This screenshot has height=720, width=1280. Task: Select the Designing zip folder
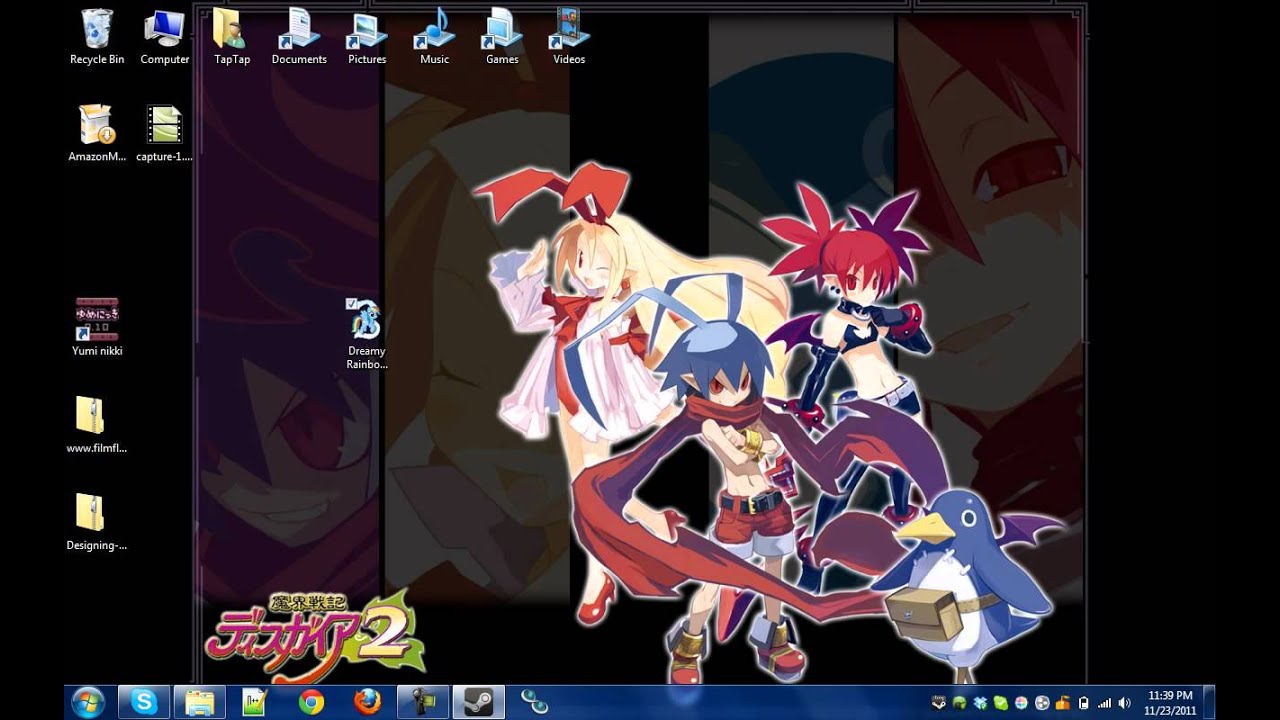point(90,514)
